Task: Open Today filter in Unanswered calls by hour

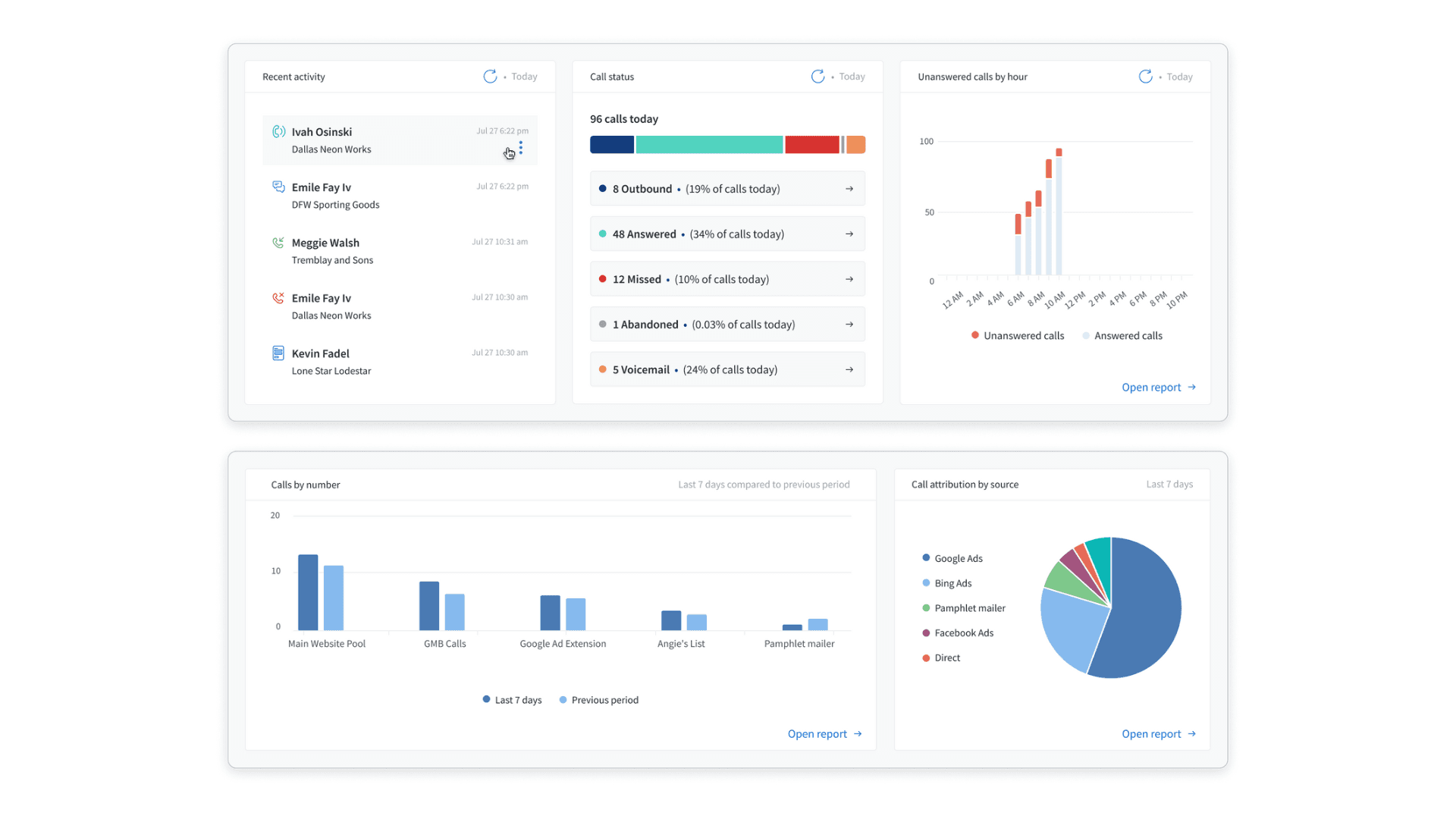Action: click(x=1179, y=77)
